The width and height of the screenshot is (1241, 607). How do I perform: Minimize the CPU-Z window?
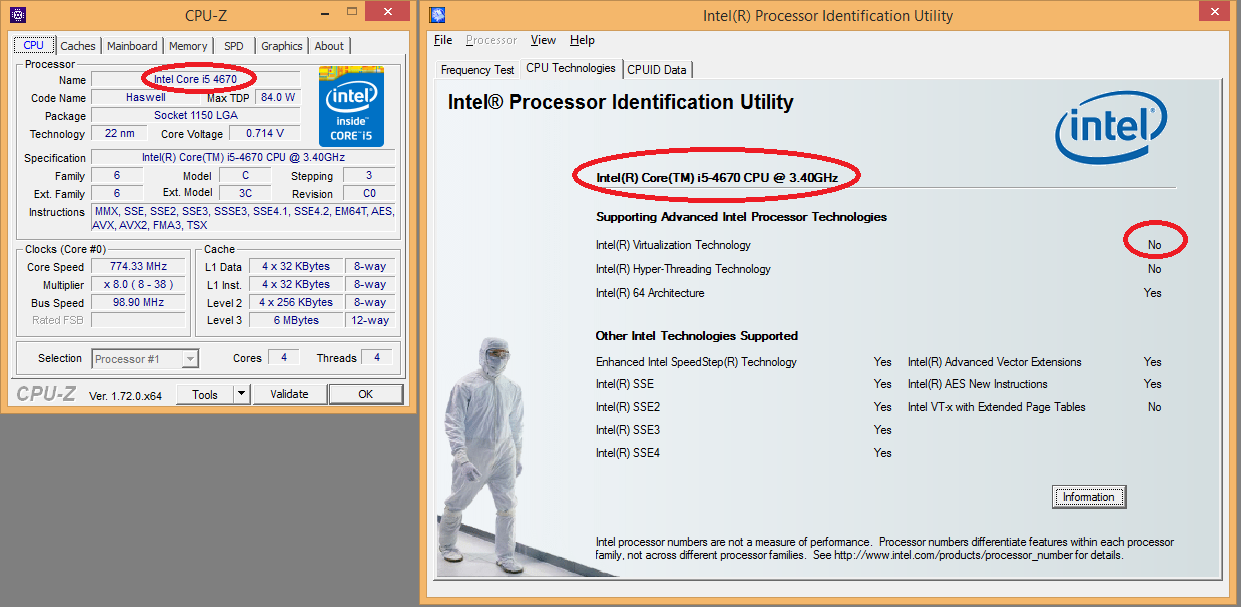pos(325,13)
